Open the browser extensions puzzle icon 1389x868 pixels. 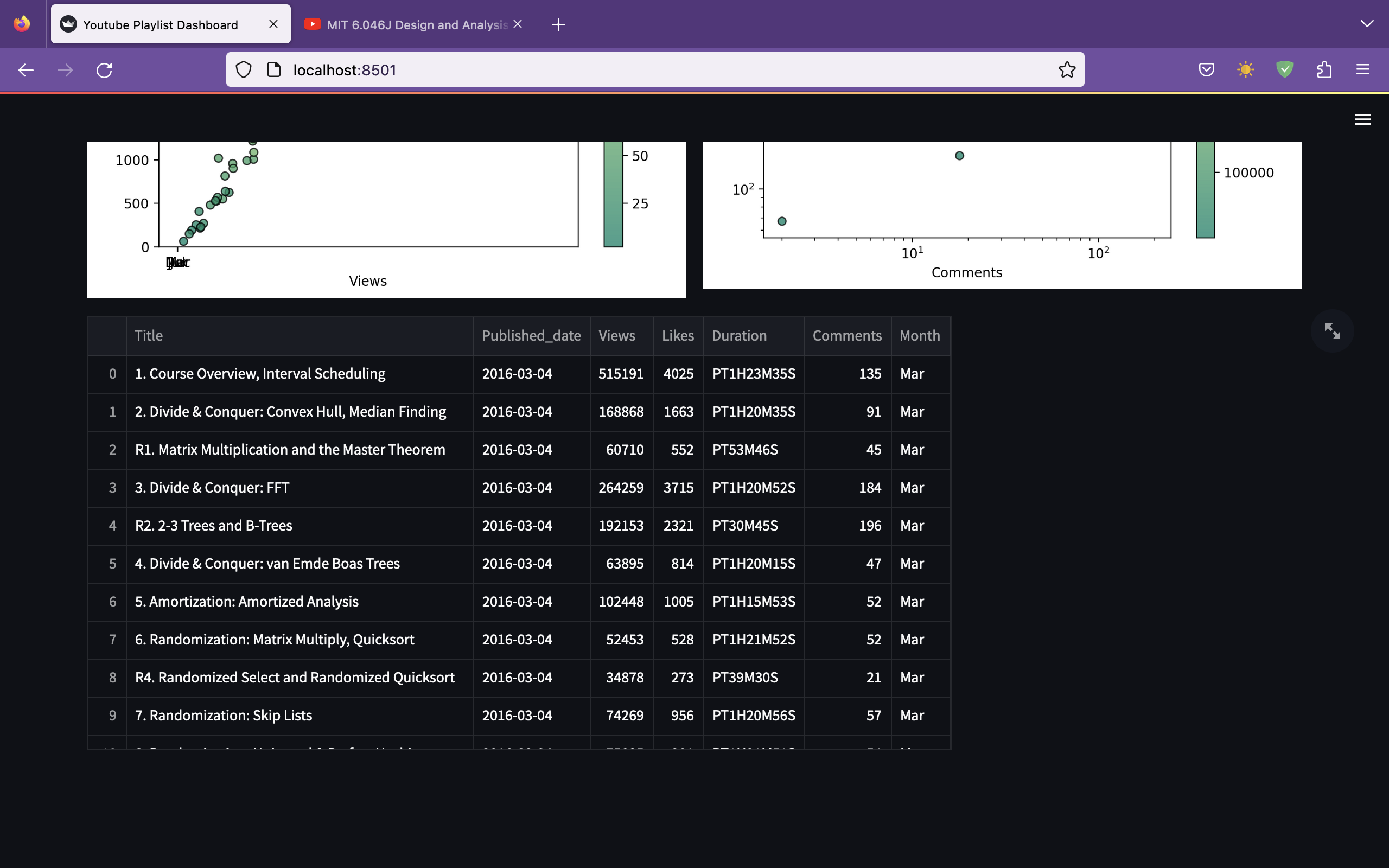(x=1323, y=70)
